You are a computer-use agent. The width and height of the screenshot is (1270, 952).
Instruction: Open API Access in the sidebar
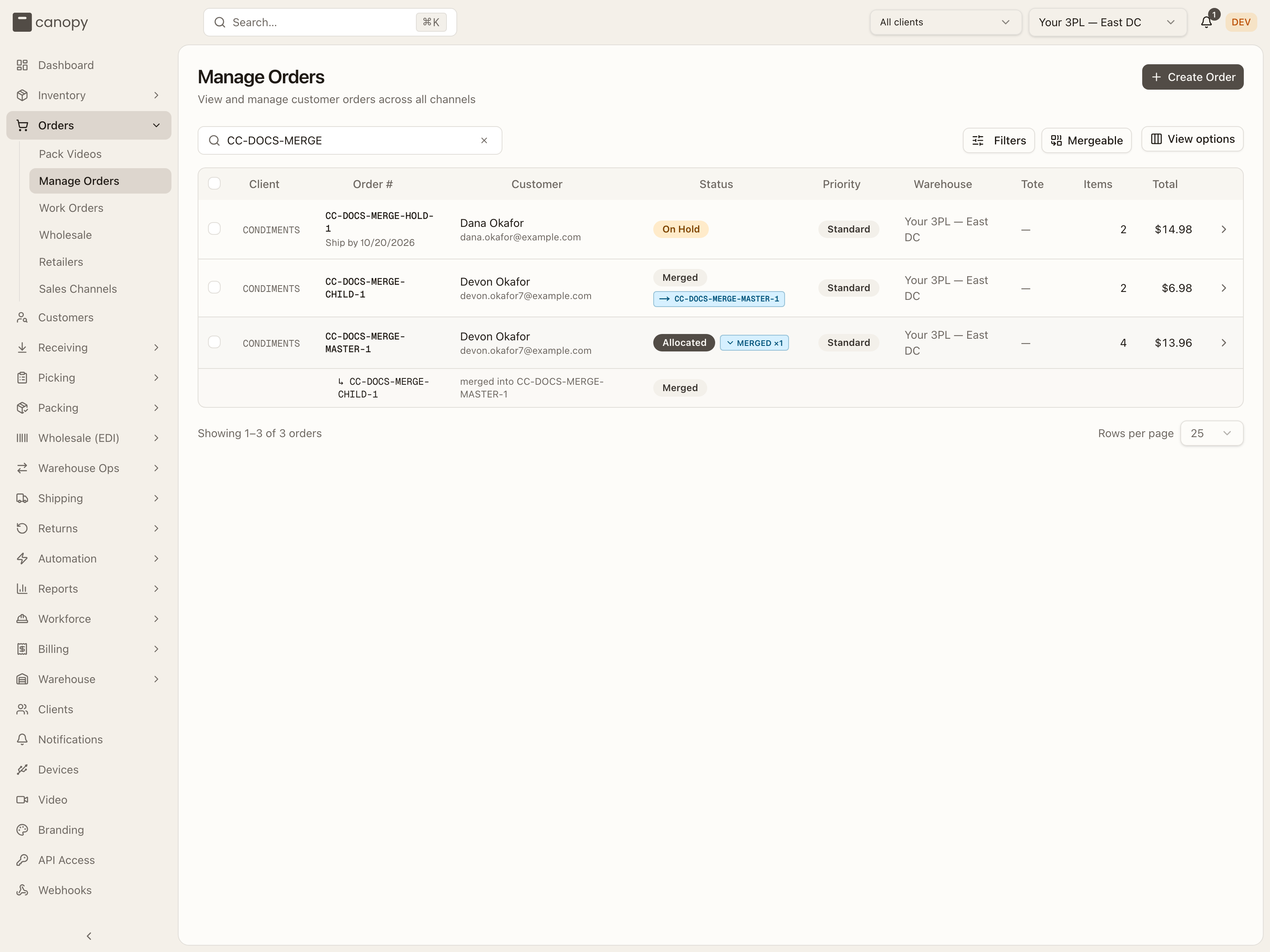pos(89,860)
